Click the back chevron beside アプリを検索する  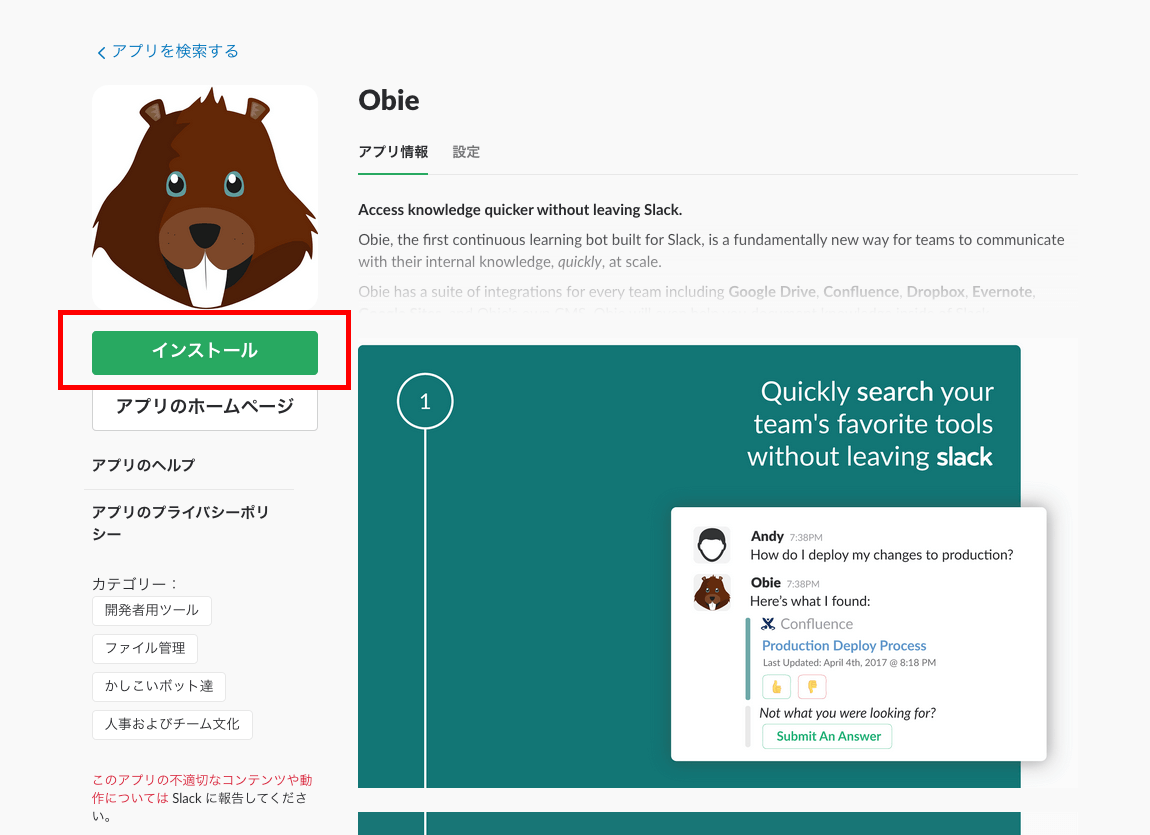[x=101, y=52]
